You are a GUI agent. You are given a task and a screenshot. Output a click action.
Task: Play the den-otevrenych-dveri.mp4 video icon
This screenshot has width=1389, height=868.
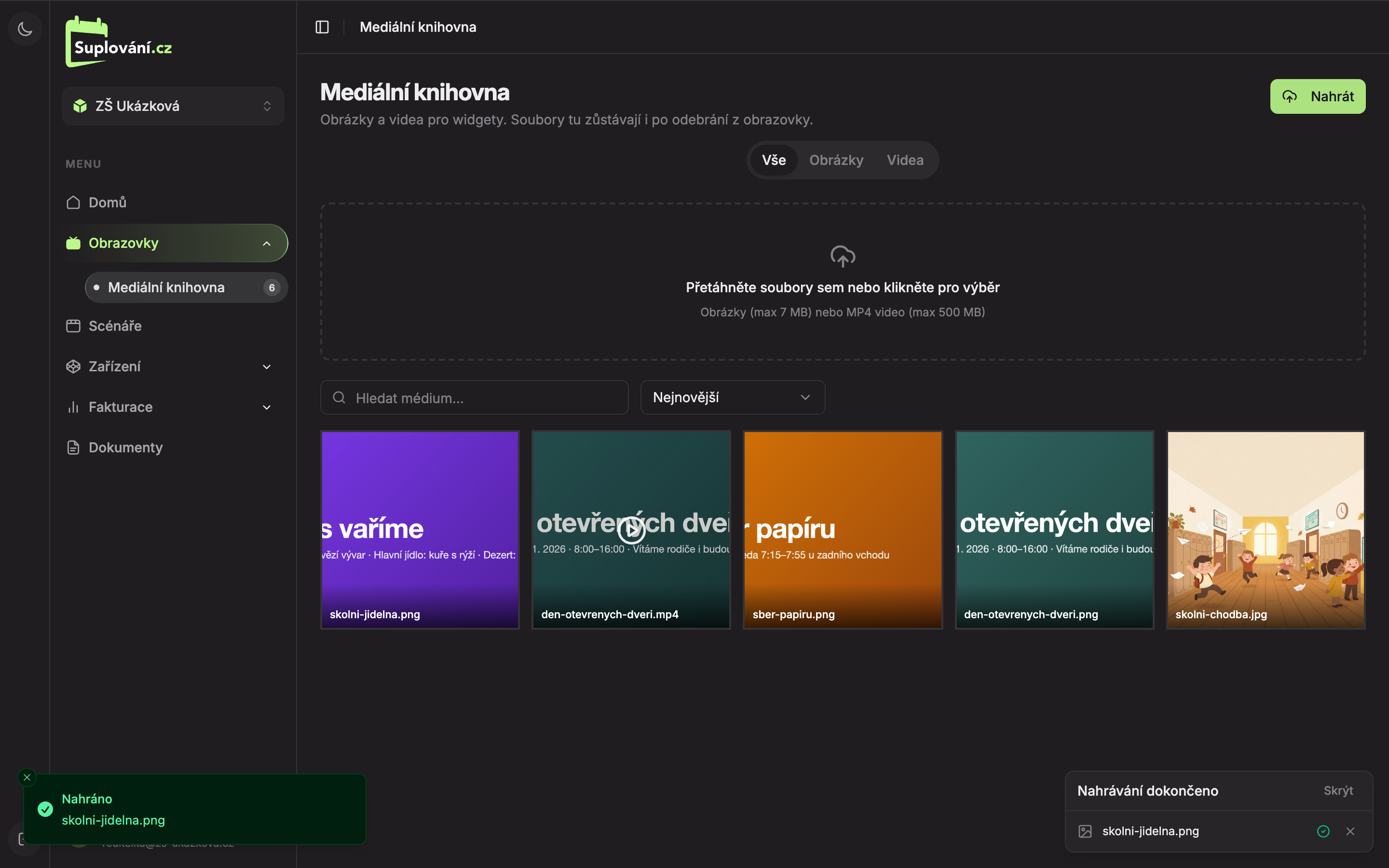tap(631, 530)
